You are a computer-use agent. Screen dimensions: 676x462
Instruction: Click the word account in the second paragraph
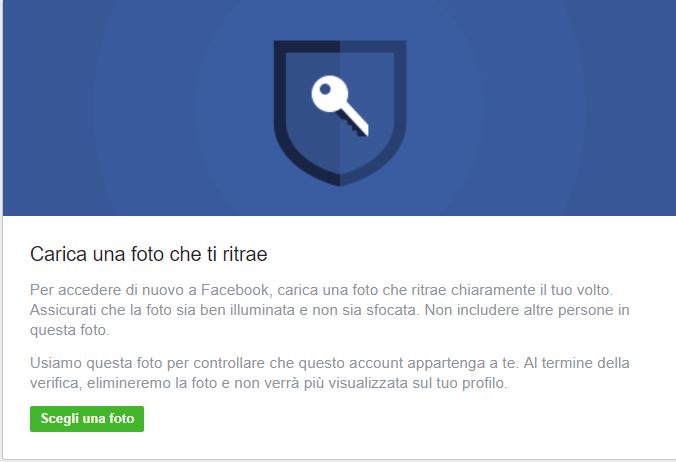(x=376, y=363)
